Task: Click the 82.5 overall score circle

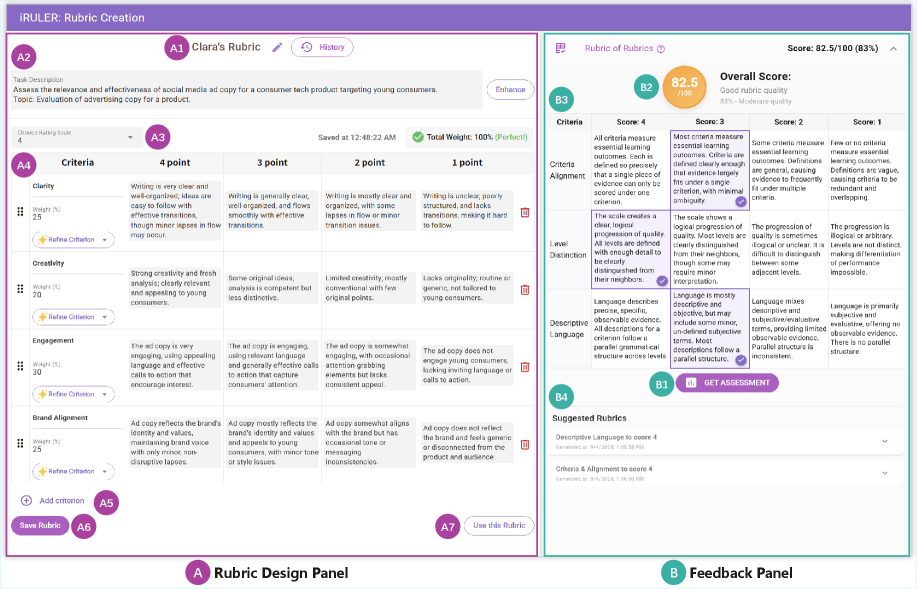Action: [x=684, y=87]
